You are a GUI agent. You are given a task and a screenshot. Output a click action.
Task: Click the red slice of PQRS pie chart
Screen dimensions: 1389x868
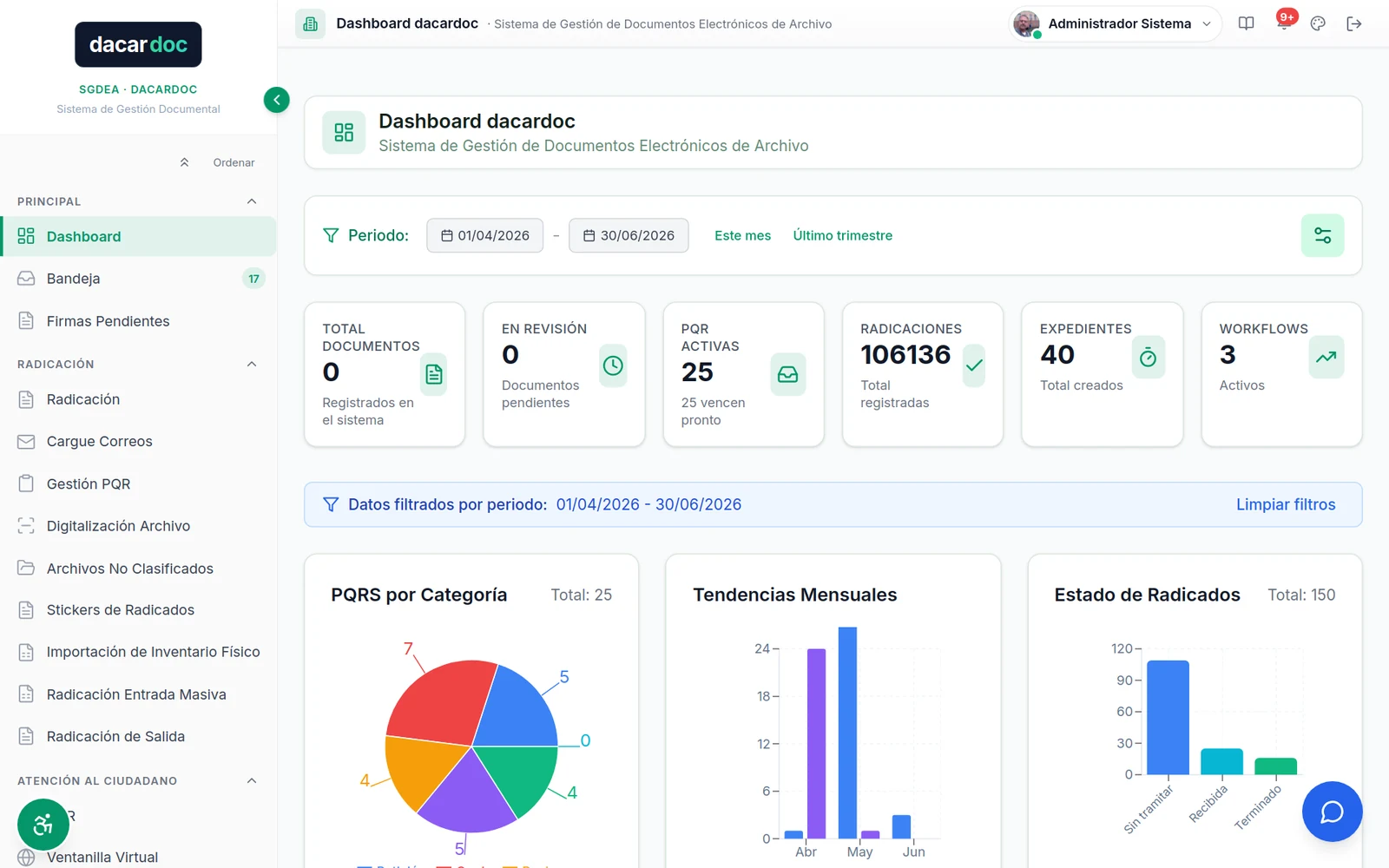pyautogui.click(x=436, y=700)
